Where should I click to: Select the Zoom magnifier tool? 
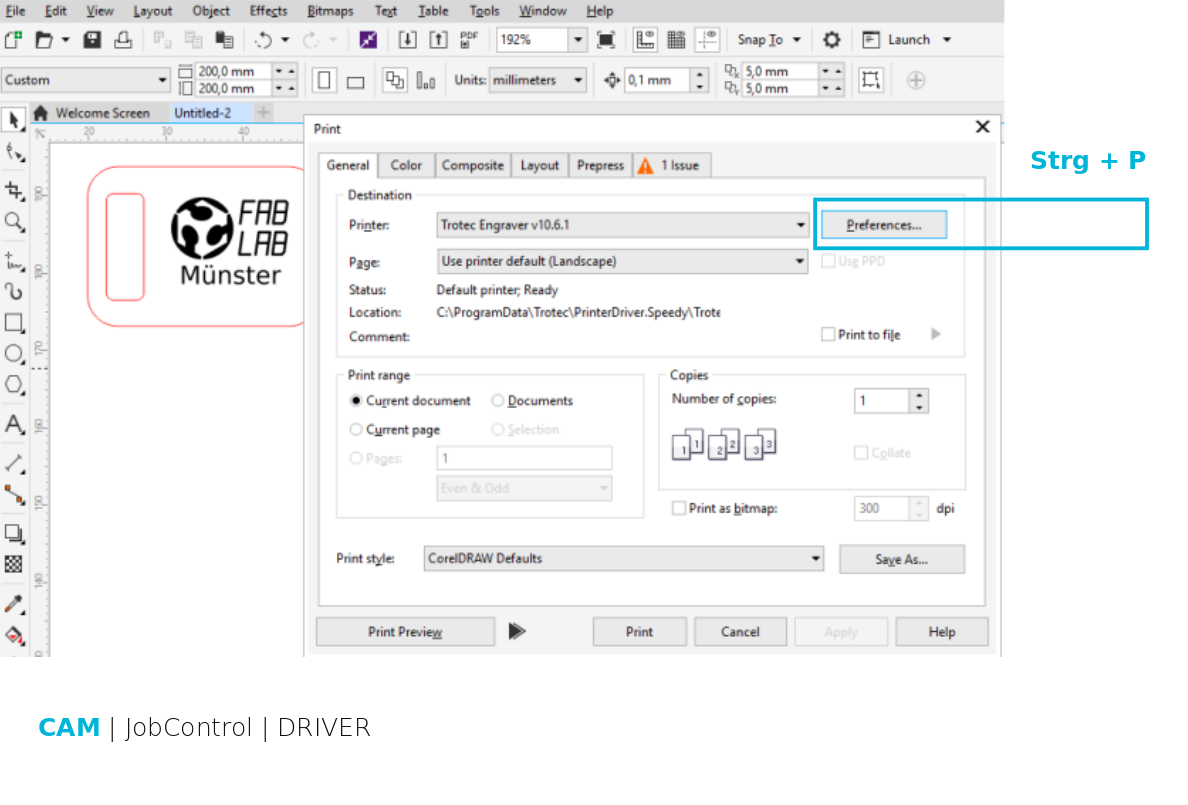pos(14,222)
